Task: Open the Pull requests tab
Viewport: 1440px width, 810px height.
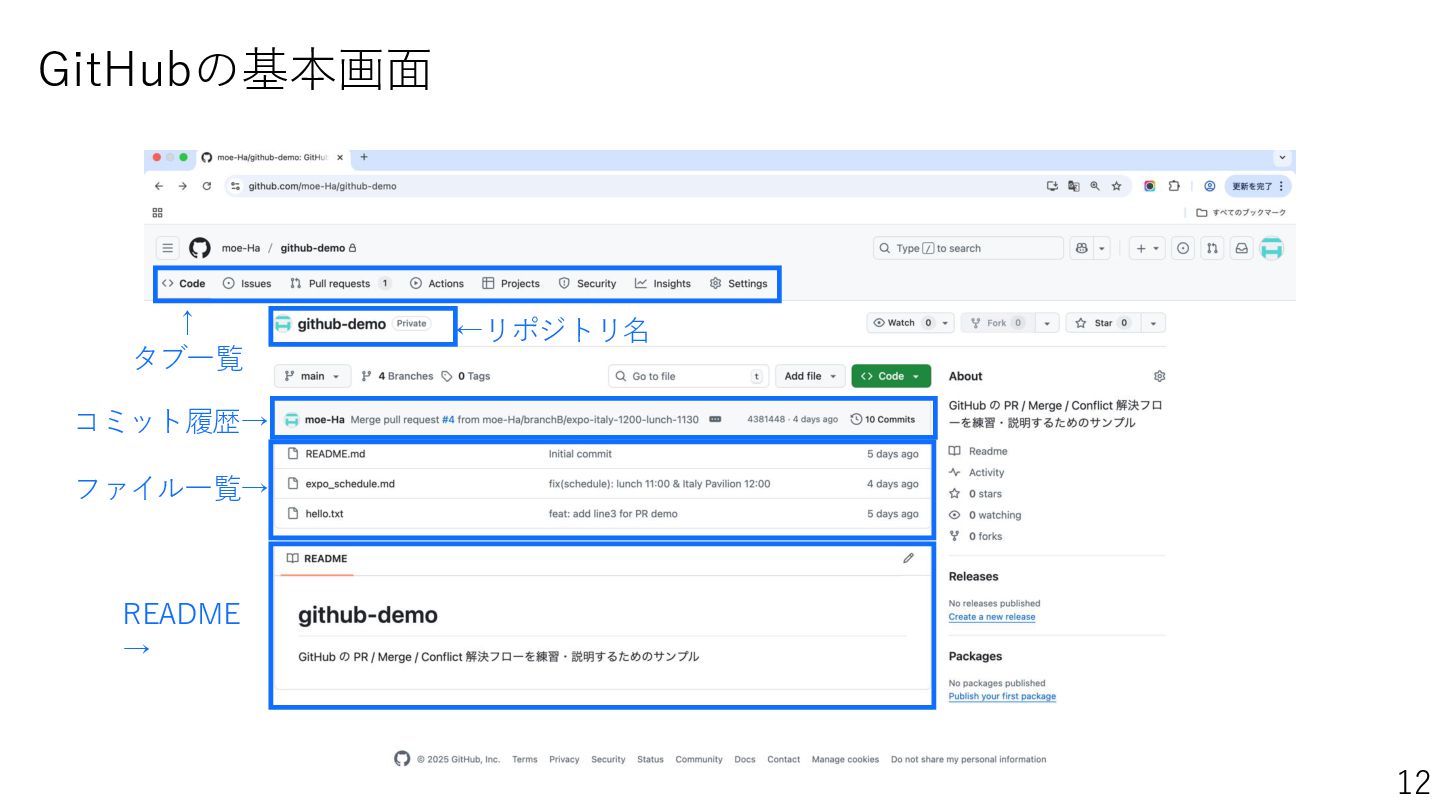Action: pyautogui.click(x=340, y=283)
